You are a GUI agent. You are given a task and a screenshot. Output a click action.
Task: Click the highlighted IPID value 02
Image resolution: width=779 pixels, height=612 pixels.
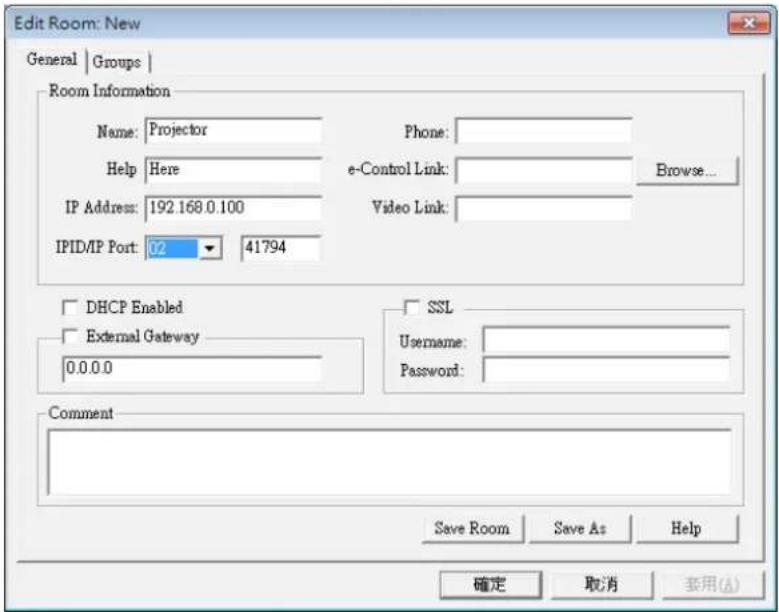click(x=172, y=248)
